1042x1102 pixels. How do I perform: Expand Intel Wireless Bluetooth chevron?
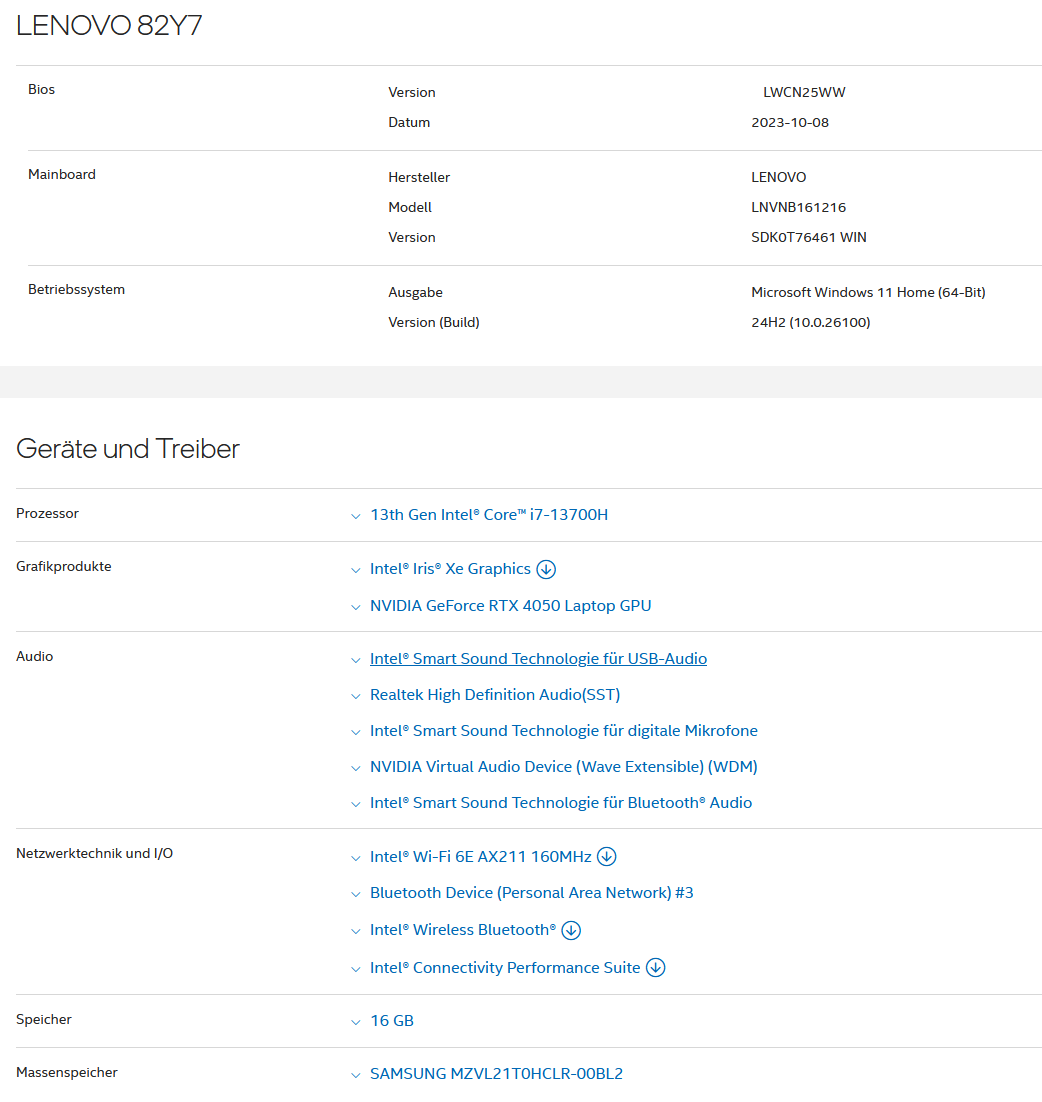(x=356, y=932)
